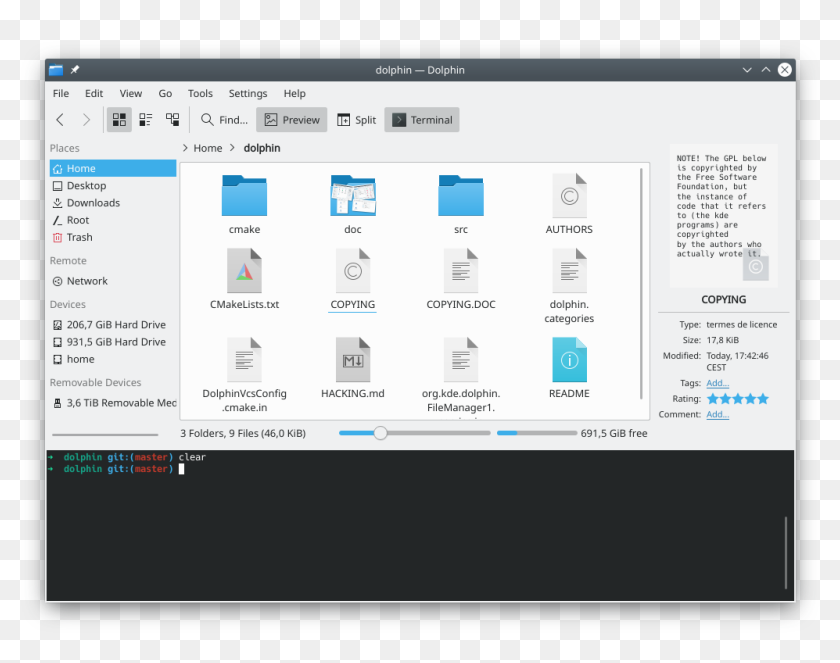Click the file view vertical scrollbar
This screenshot has height=663, width=840.
(x=641, y=284)
